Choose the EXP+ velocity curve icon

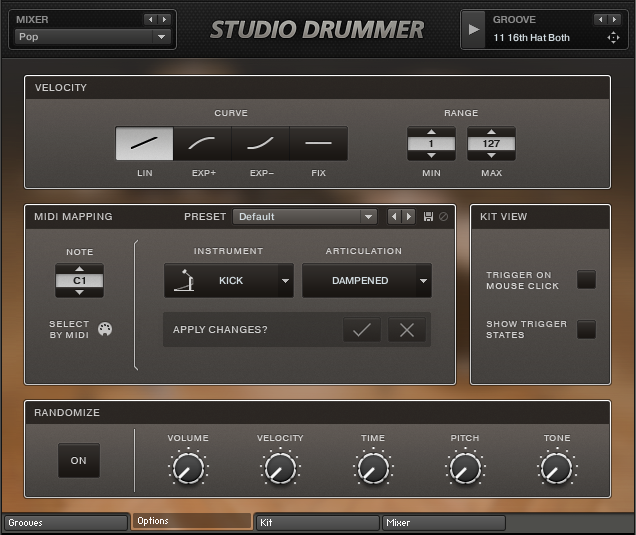click(202, 144)
